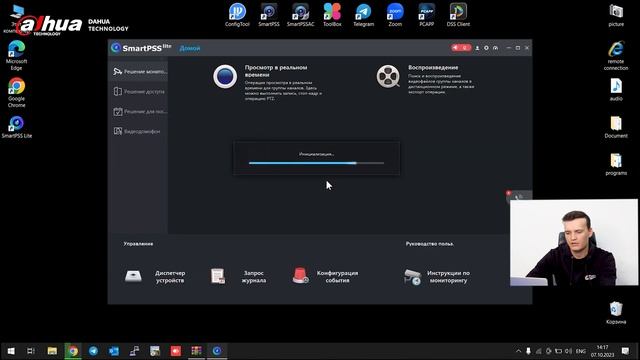Image resolution: width=640 pixels, height=360 pixels.
Task: Open the Windows Start menu
Action: [x=11, y=351]
